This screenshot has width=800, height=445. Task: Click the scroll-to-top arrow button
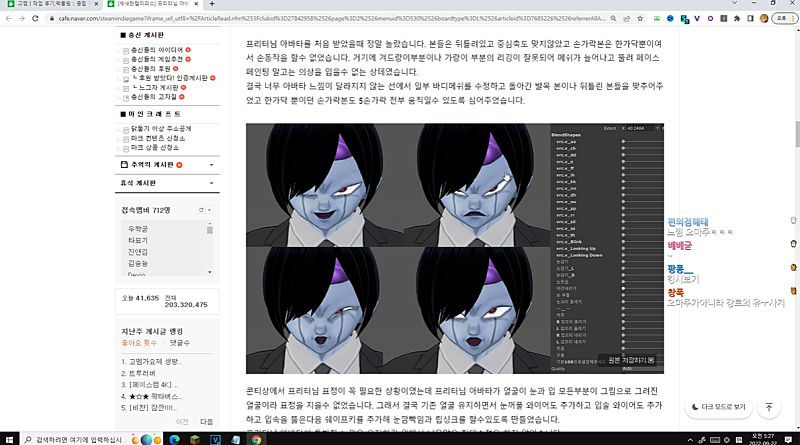[768, 407]
